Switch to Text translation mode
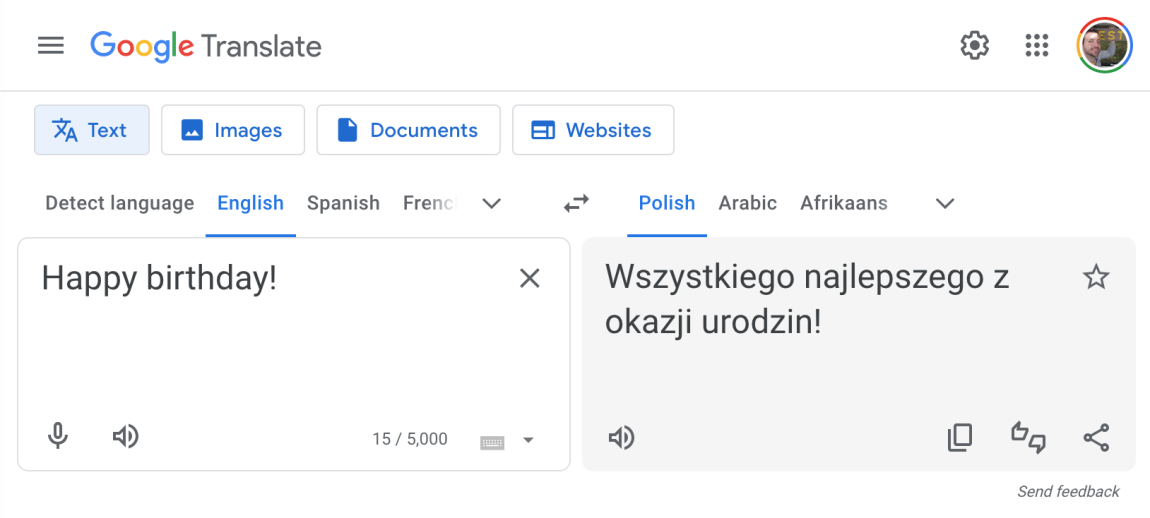 pyautogui.click(x=92, y=130)
